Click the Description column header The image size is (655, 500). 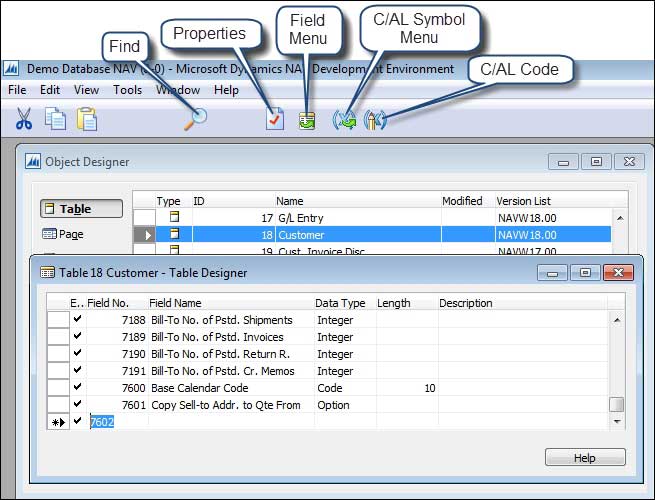point(465,303)
